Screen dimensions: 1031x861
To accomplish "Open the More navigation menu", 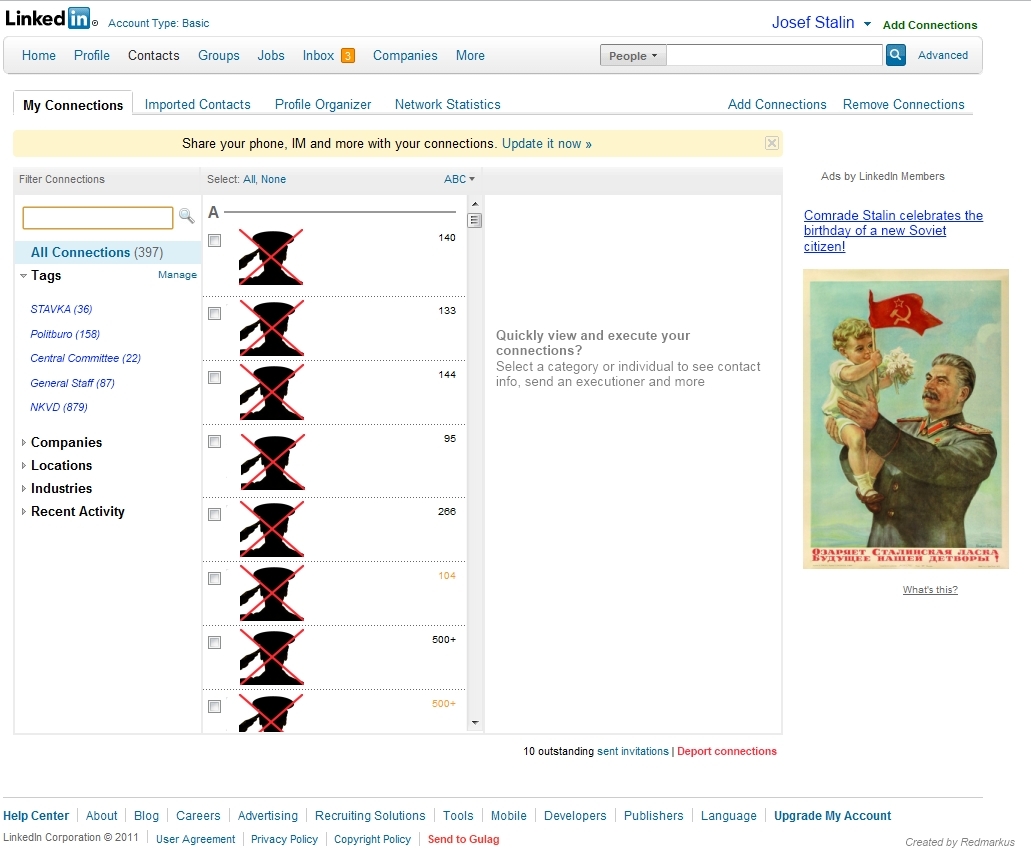I will (470, 56).
